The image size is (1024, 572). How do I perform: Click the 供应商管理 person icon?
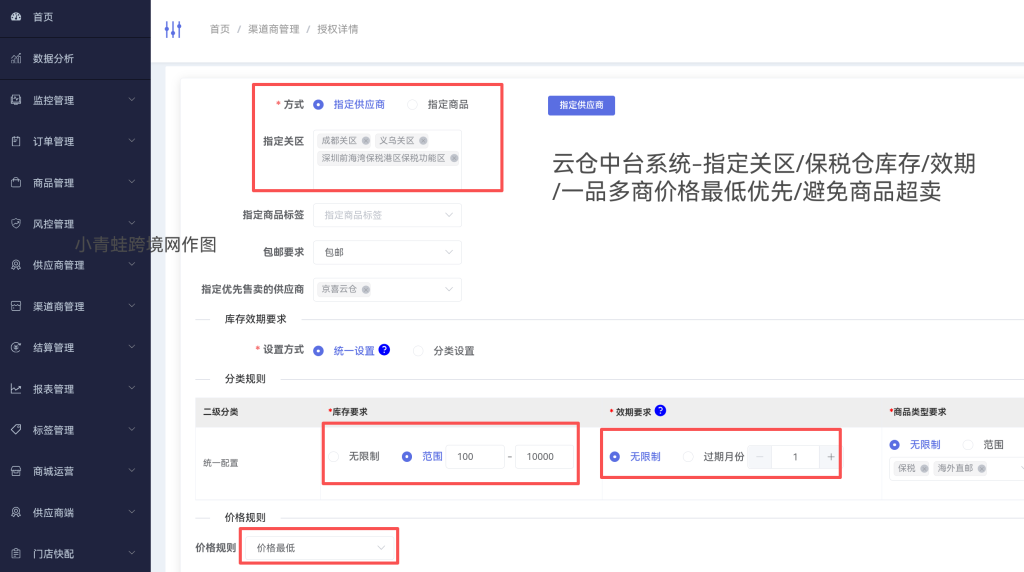pos(16,265)
